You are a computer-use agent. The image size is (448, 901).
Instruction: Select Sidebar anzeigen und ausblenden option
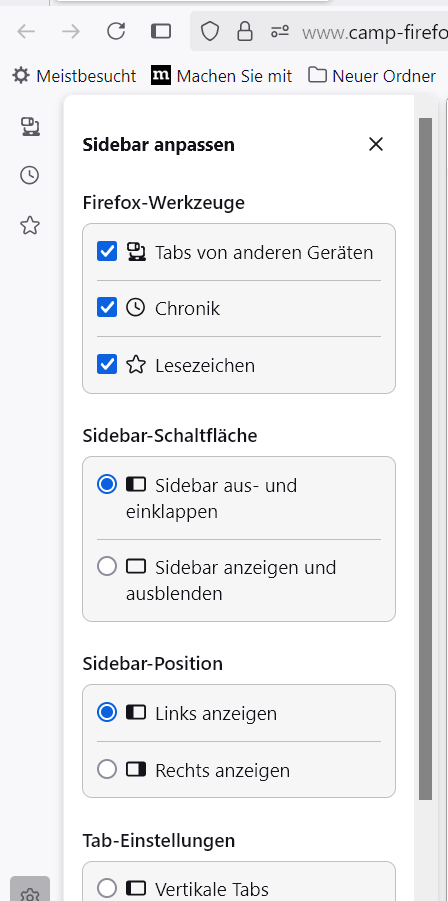(x=107, y=567)
